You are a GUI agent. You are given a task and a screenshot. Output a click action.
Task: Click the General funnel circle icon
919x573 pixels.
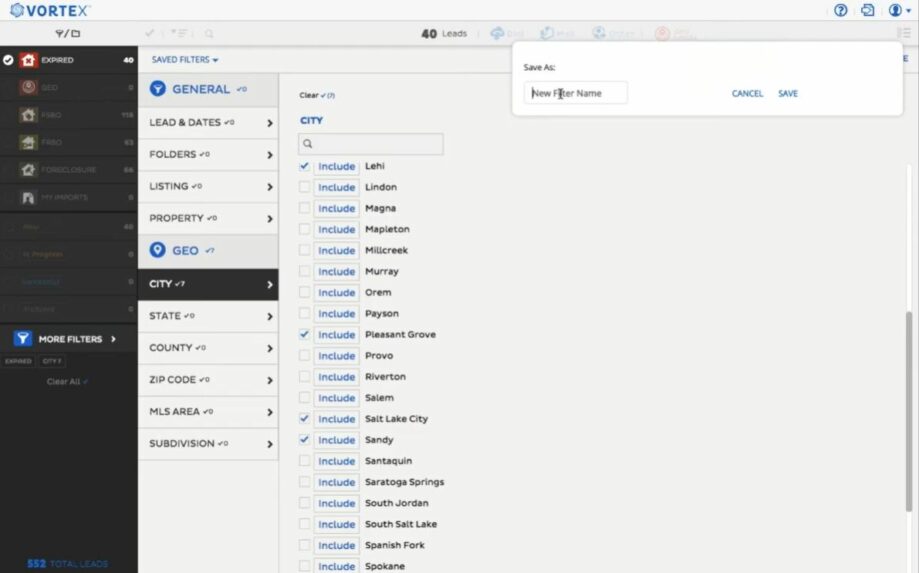pyautogui.click(x=157, y=88)
